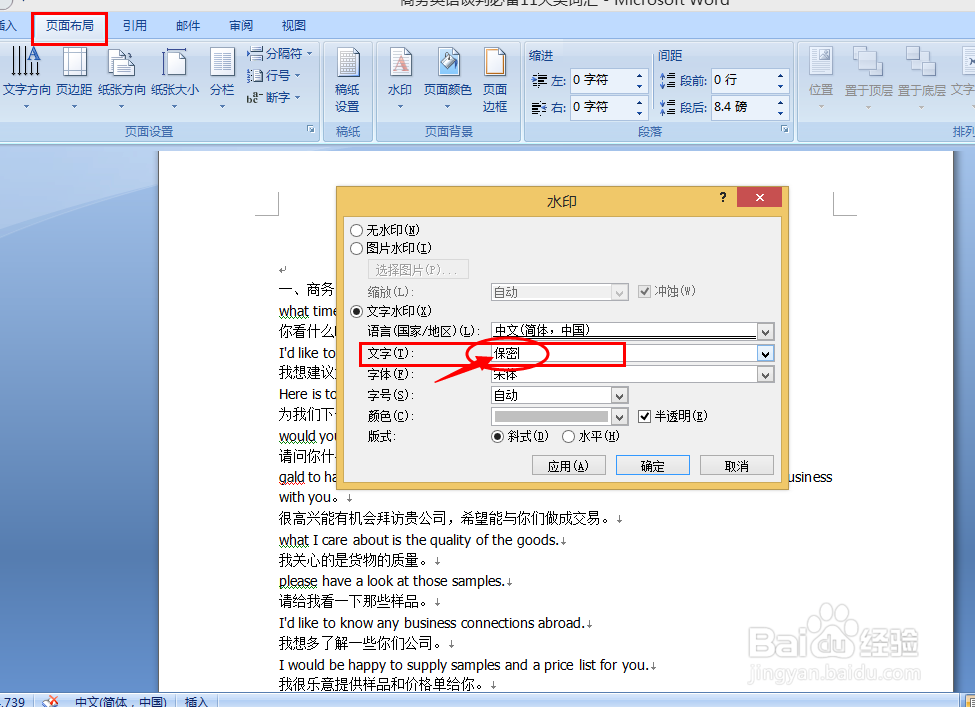975x707 pixels.
Task: Click the help question mark in 水印 dialog
Action: click(x=723, y=198)
